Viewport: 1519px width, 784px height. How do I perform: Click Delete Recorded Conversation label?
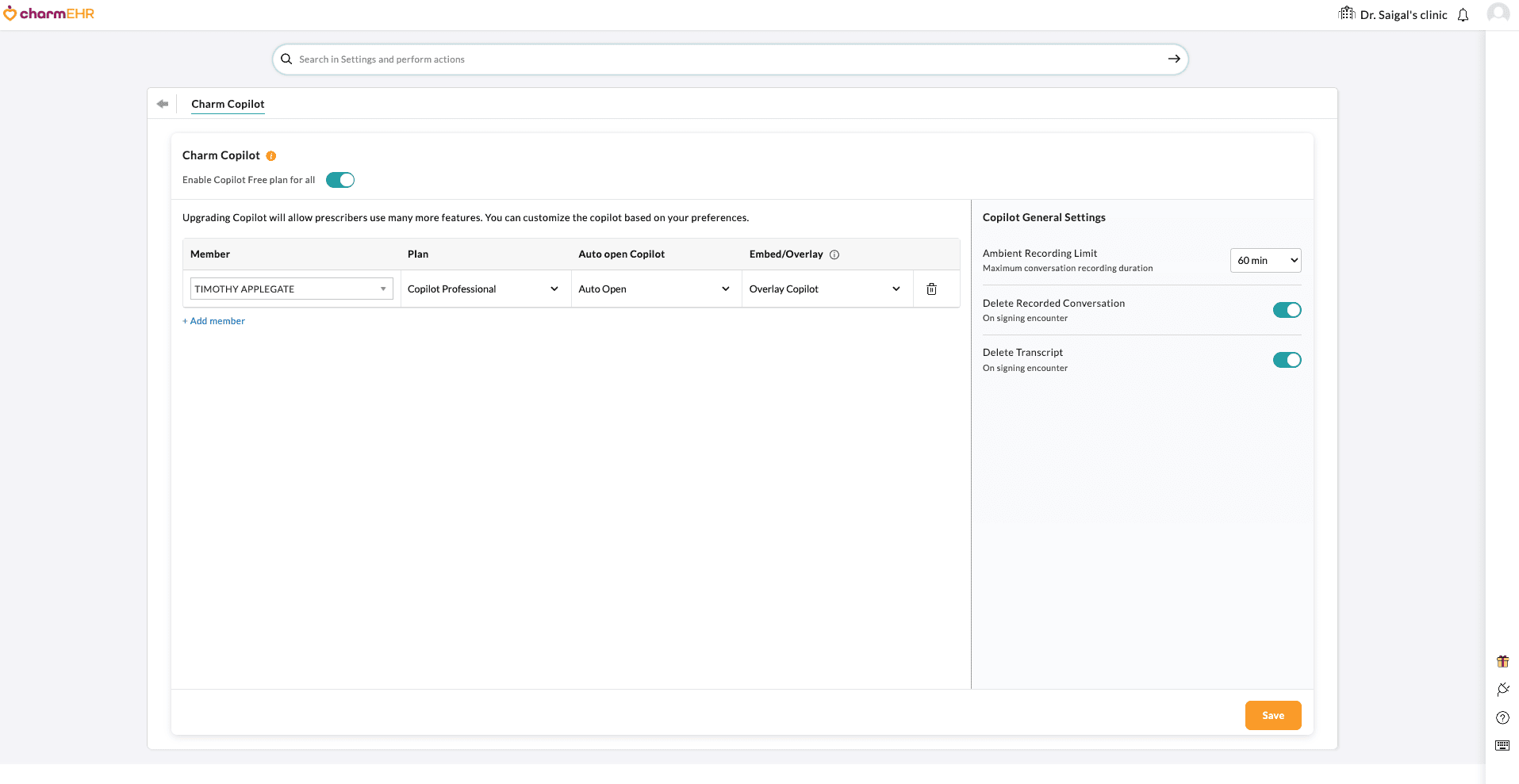point(1053,304)
